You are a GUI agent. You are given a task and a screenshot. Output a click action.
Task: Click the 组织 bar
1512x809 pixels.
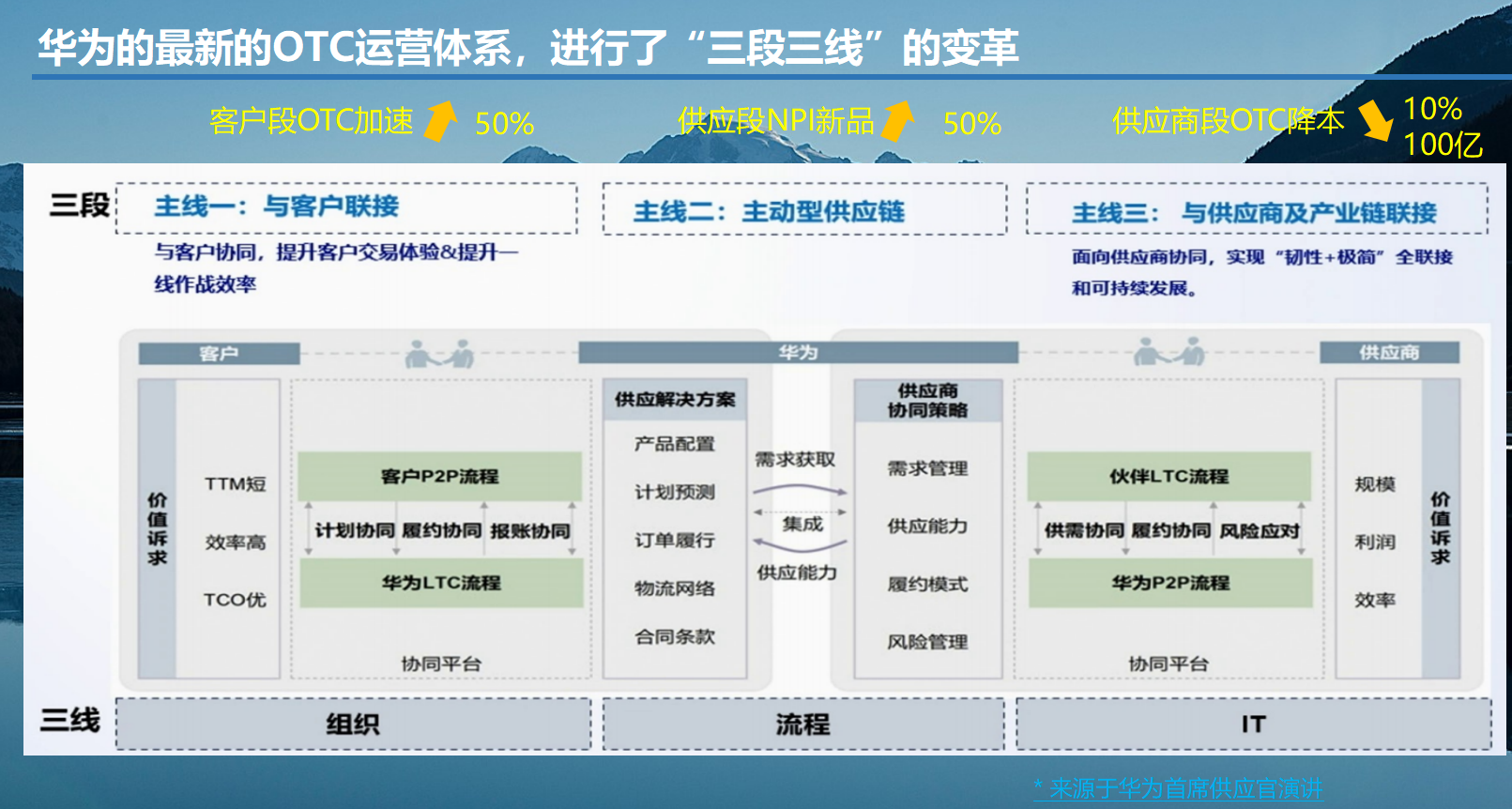[353, 724]
